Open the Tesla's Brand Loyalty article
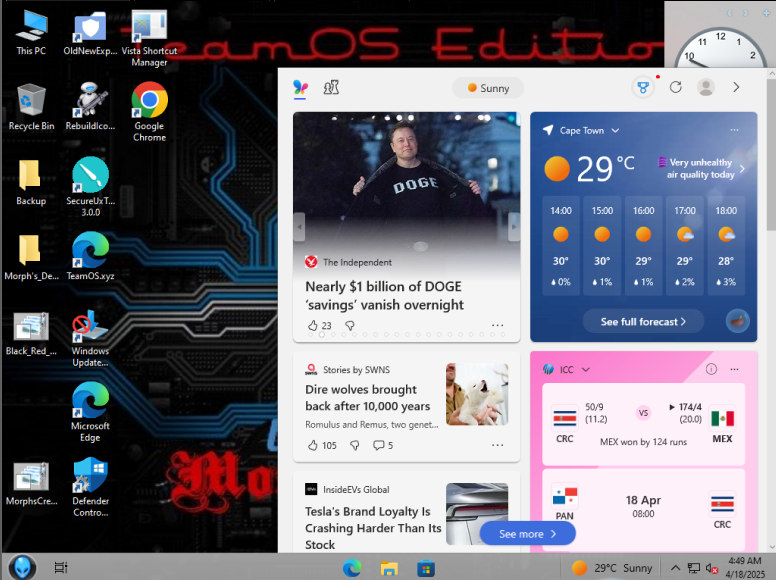This screenshot has height=580, width=776. click(373, 528)
